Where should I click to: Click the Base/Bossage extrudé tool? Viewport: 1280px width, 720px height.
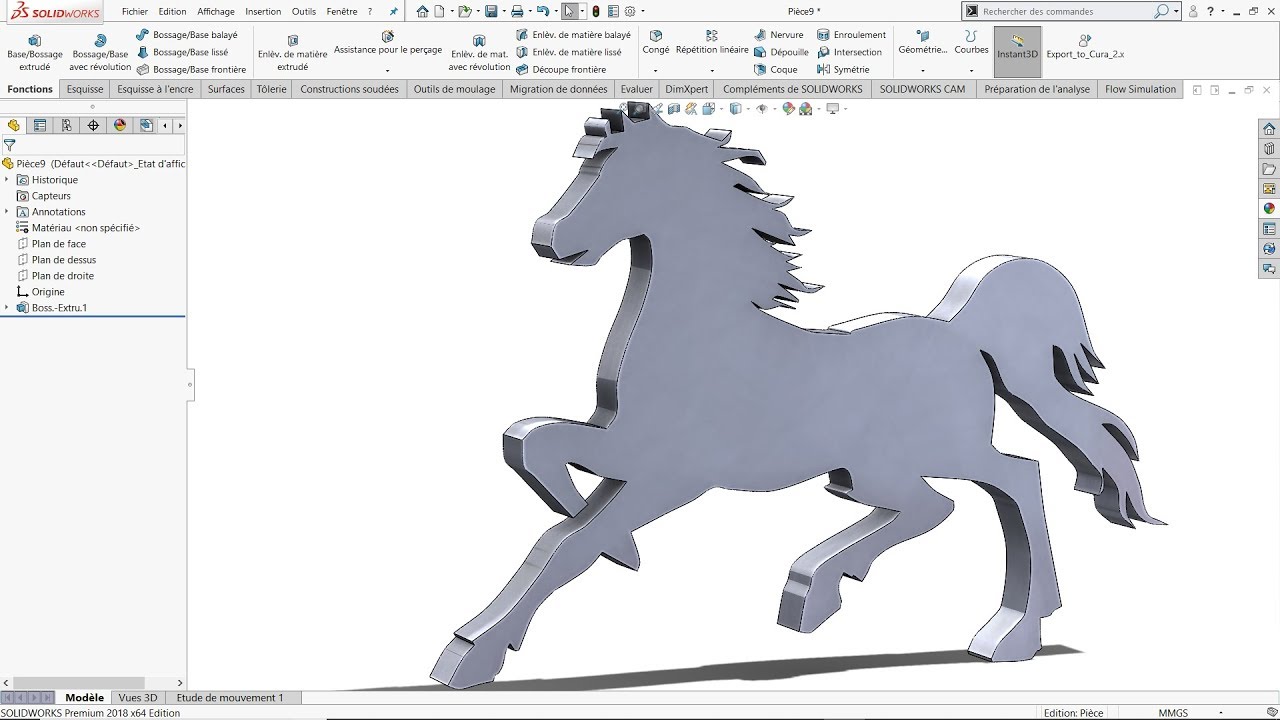35,53
